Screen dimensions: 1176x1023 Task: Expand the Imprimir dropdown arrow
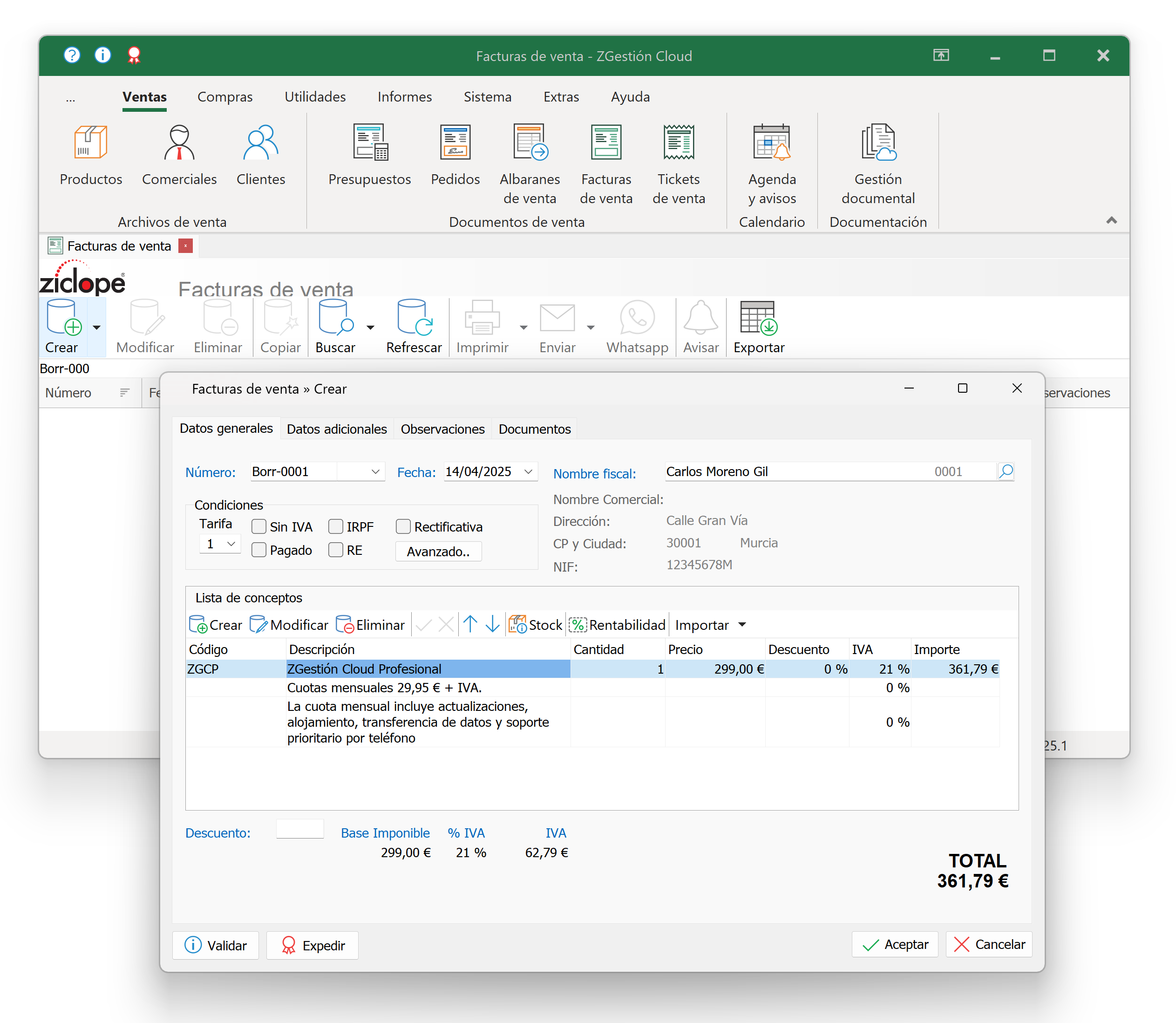tap(523, 327)
